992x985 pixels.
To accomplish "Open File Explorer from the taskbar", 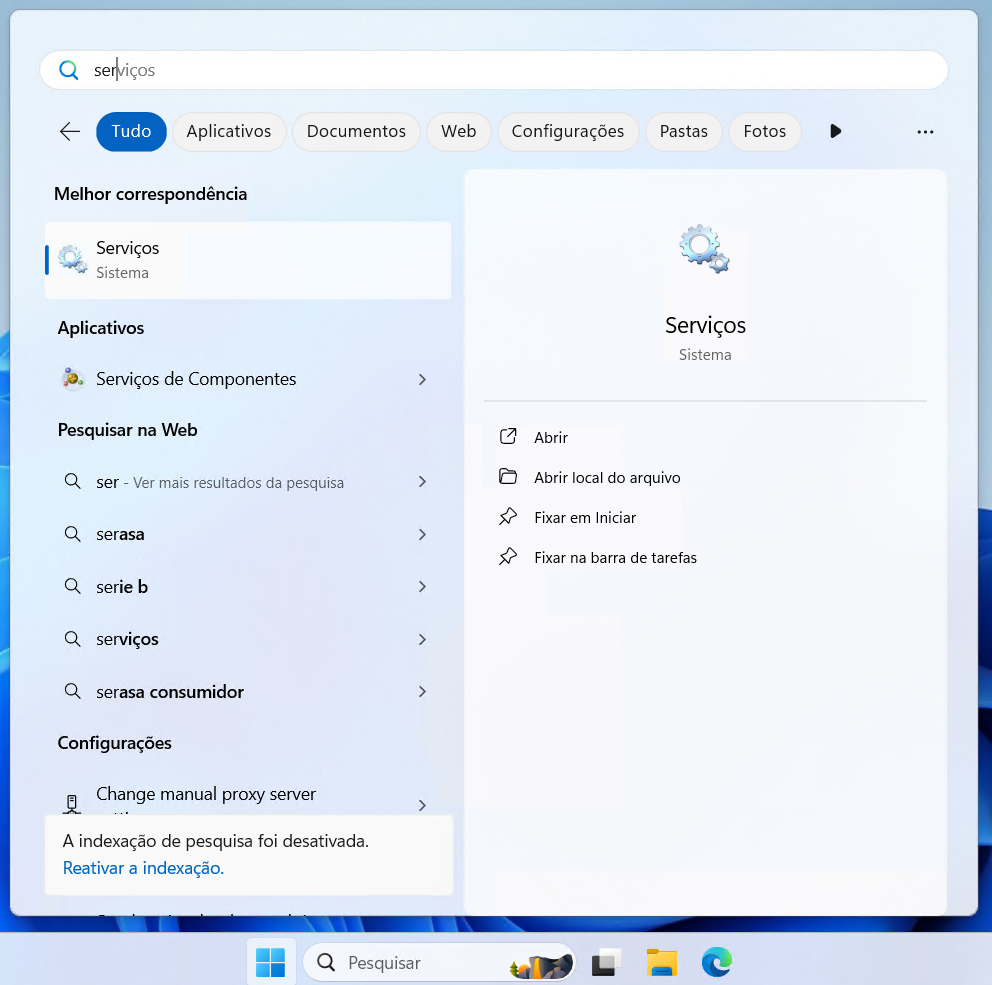I will (662, 962).
